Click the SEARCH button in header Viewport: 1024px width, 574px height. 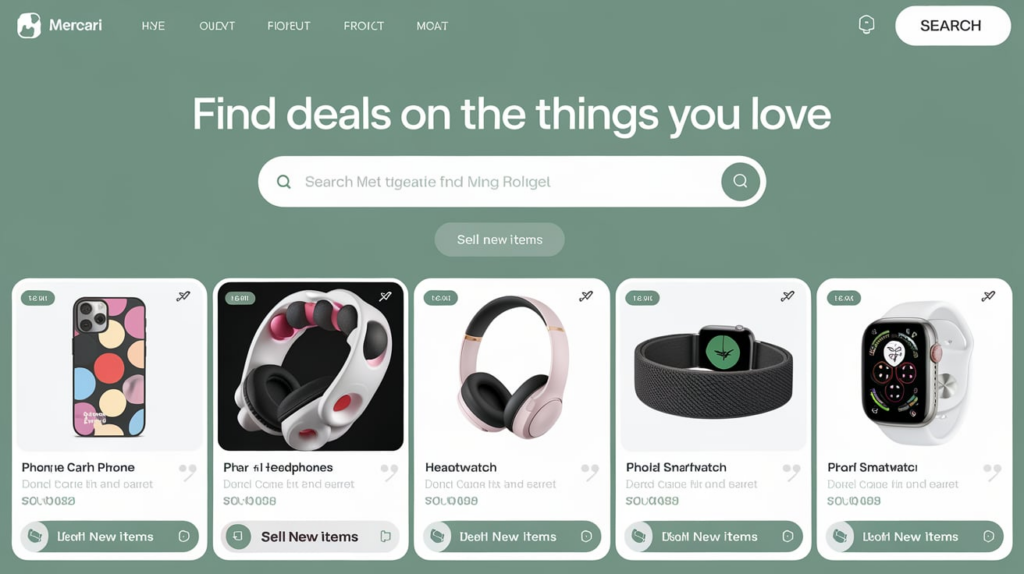(x=952, y=25)
